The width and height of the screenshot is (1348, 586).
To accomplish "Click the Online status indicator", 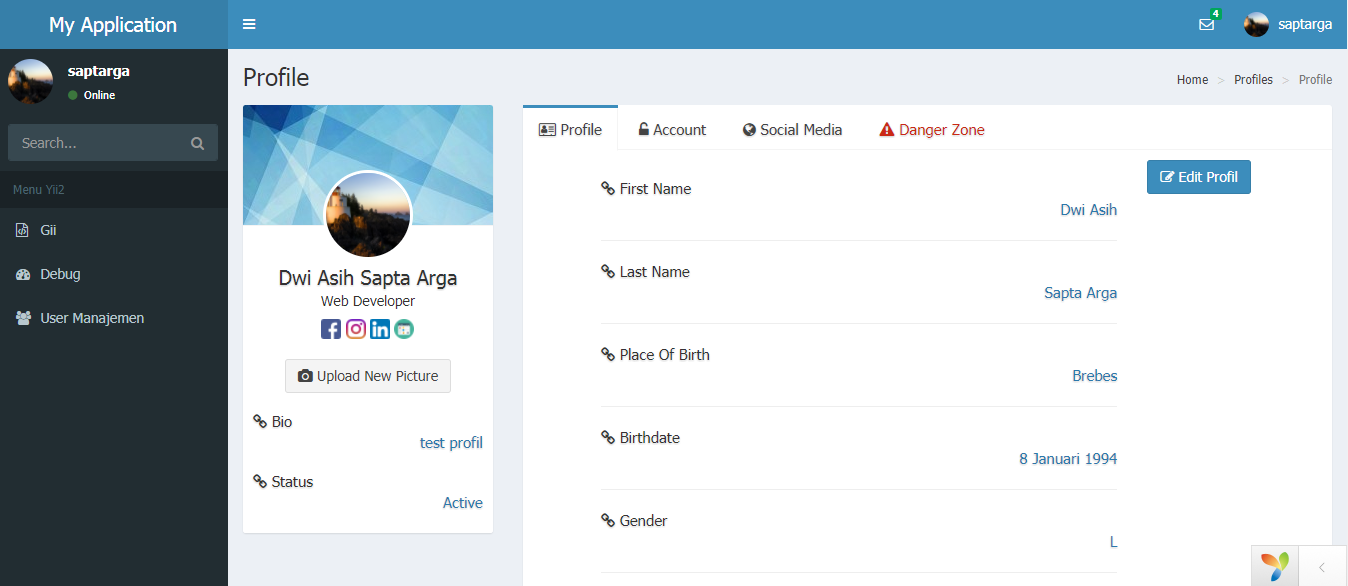I will click(x=92, y=95).
